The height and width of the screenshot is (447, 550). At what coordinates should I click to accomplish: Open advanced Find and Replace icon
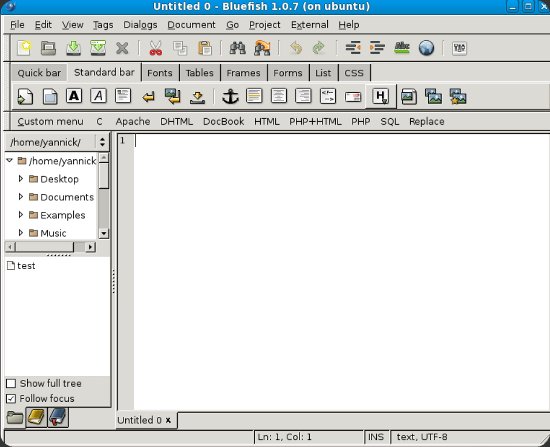pos(262,48)
